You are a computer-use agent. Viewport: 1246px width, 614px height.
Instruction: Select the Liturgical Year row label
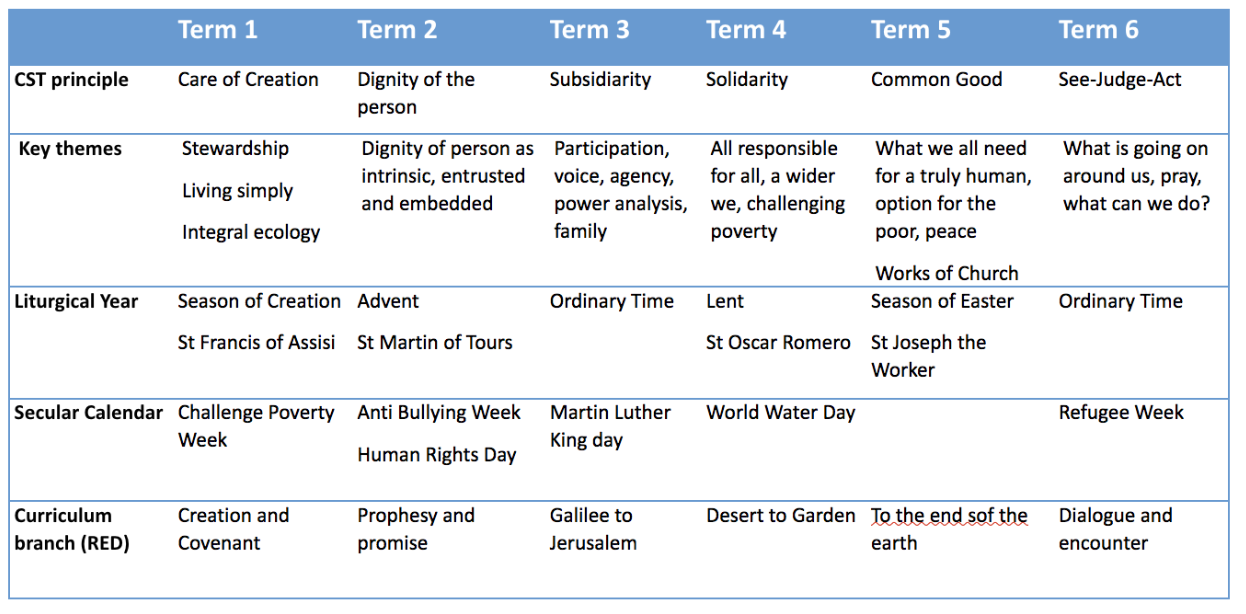point(76,301)
